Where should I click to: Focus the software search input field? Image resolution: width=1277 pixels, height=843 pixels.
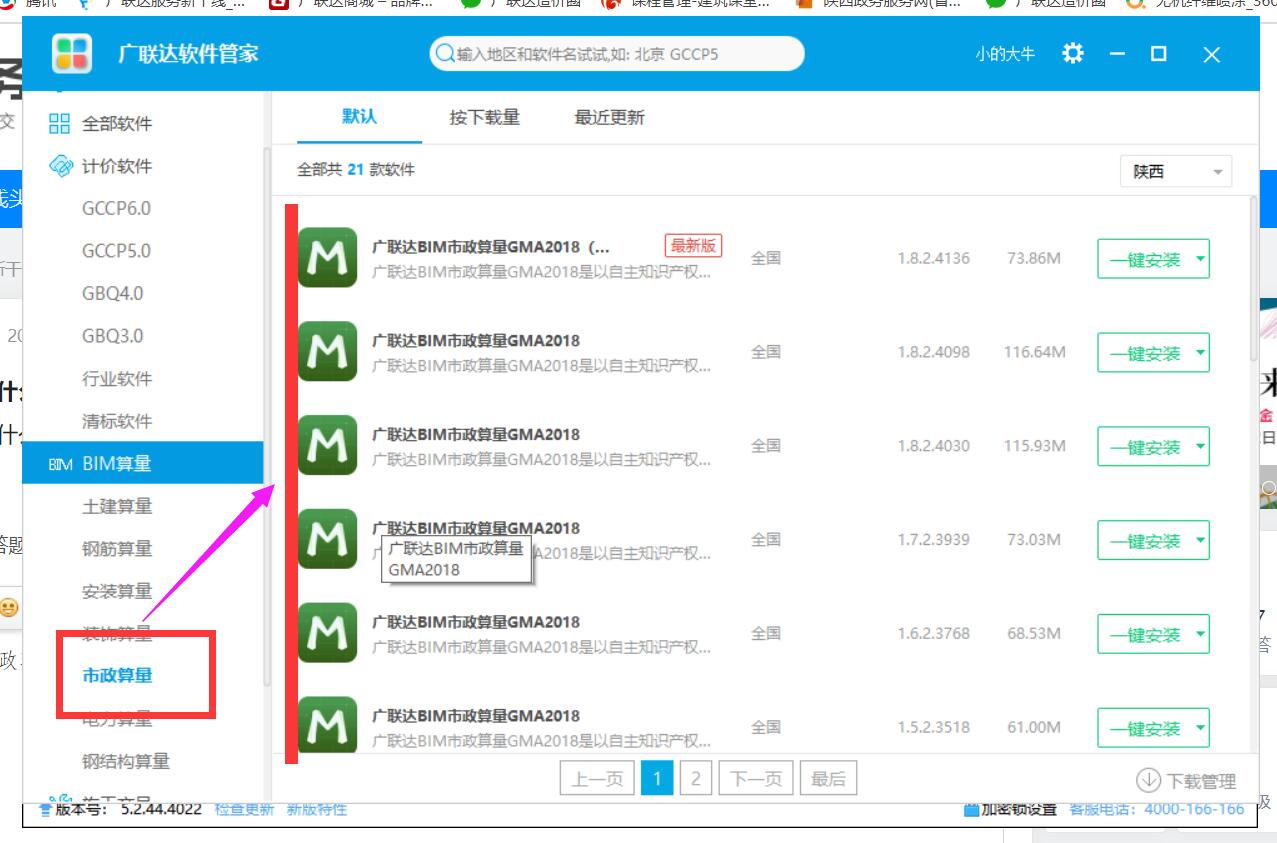(x=617, y=54)
